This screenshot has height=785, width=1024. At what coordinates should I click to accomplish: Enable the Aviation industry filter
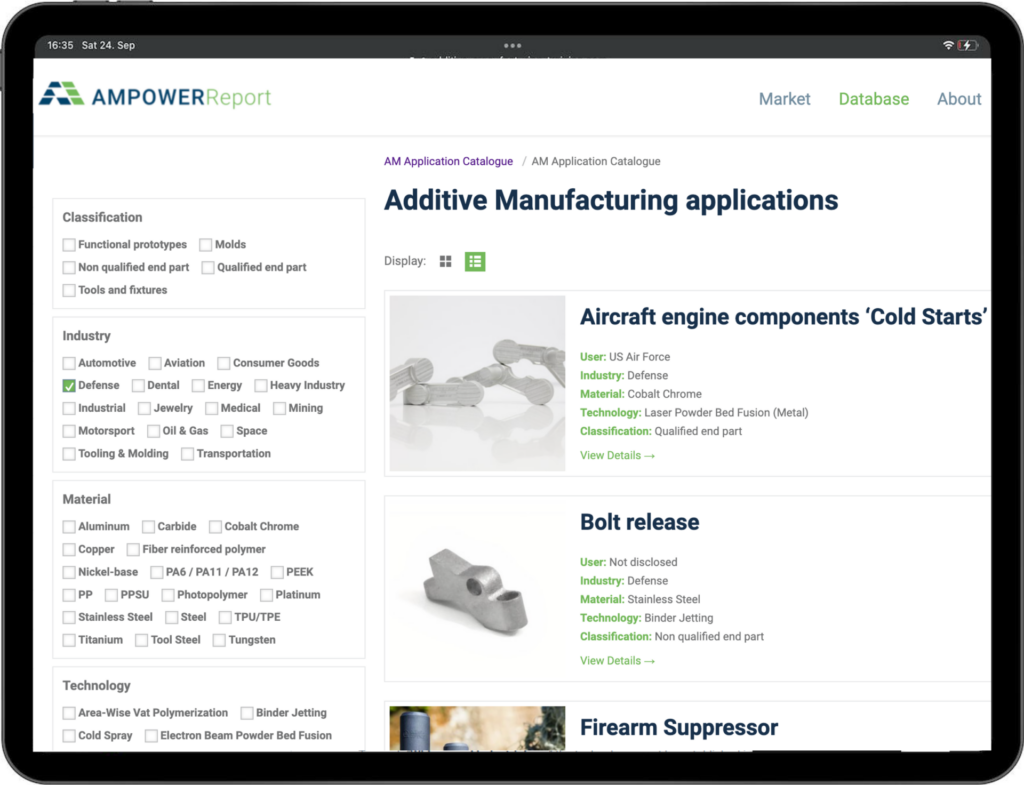click(155, 363)
